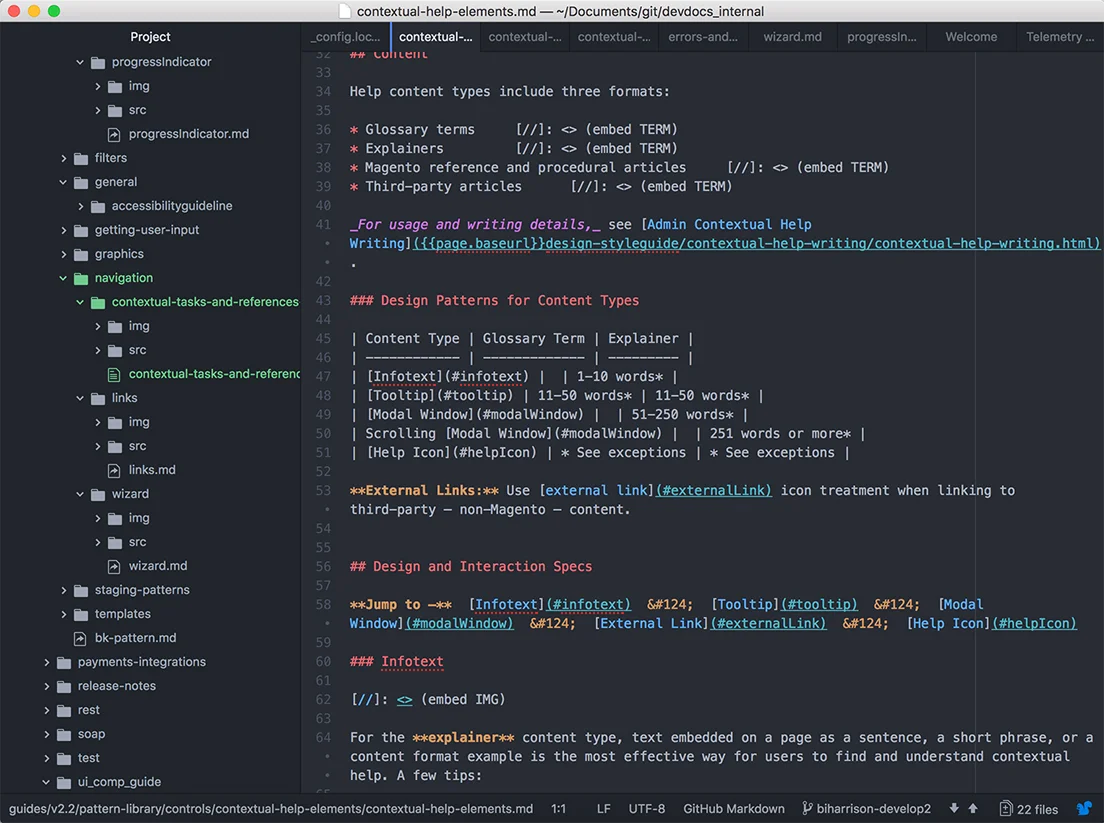This screenshot has height=823, width=1104.
Task: Click the filters folder icon
Action: pyautogui.click(x=81, y=158)
